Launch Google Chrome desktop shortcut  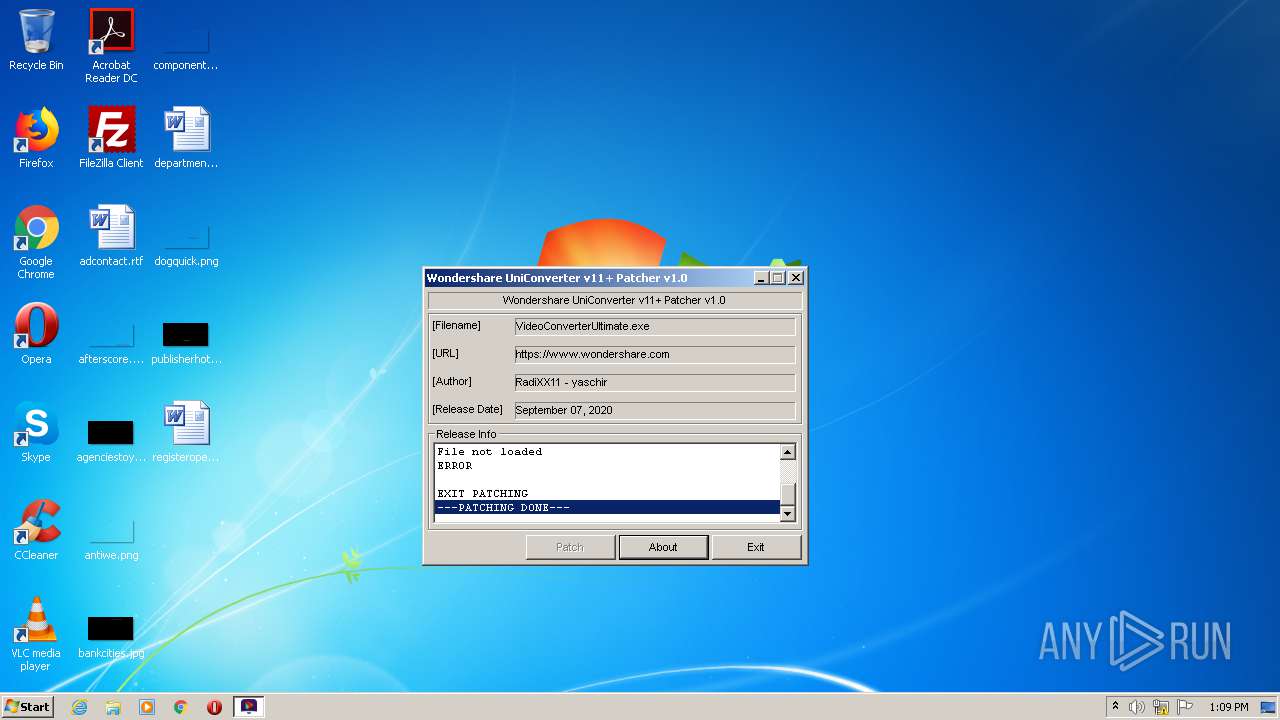tap(36, 242)
